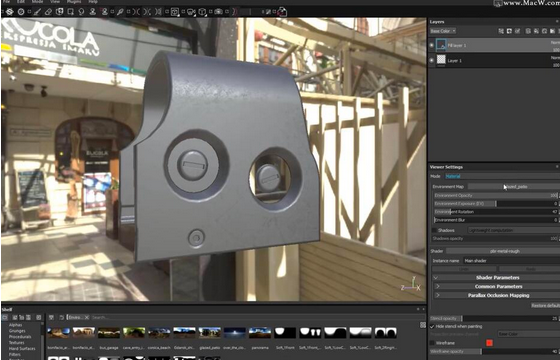This screenshot has height=360, width=560.
Task: Select the over_the_clouds environment thumbnail
Action: pyautogui.click(x=235, y=333)
